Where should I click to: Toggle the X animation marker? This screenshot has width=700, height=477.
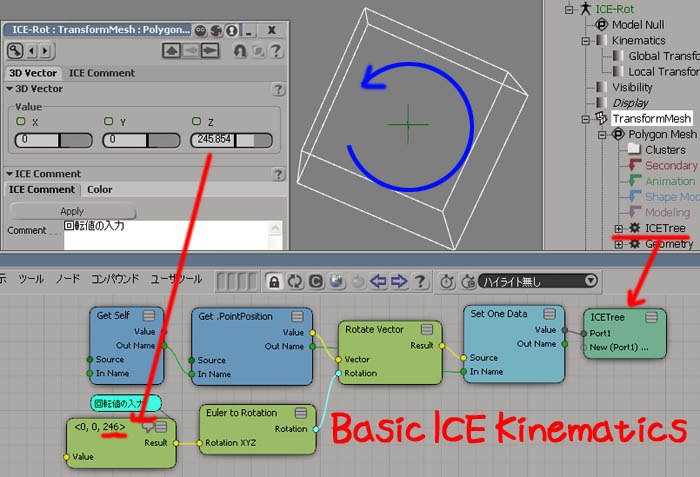[x=19, y=122]
